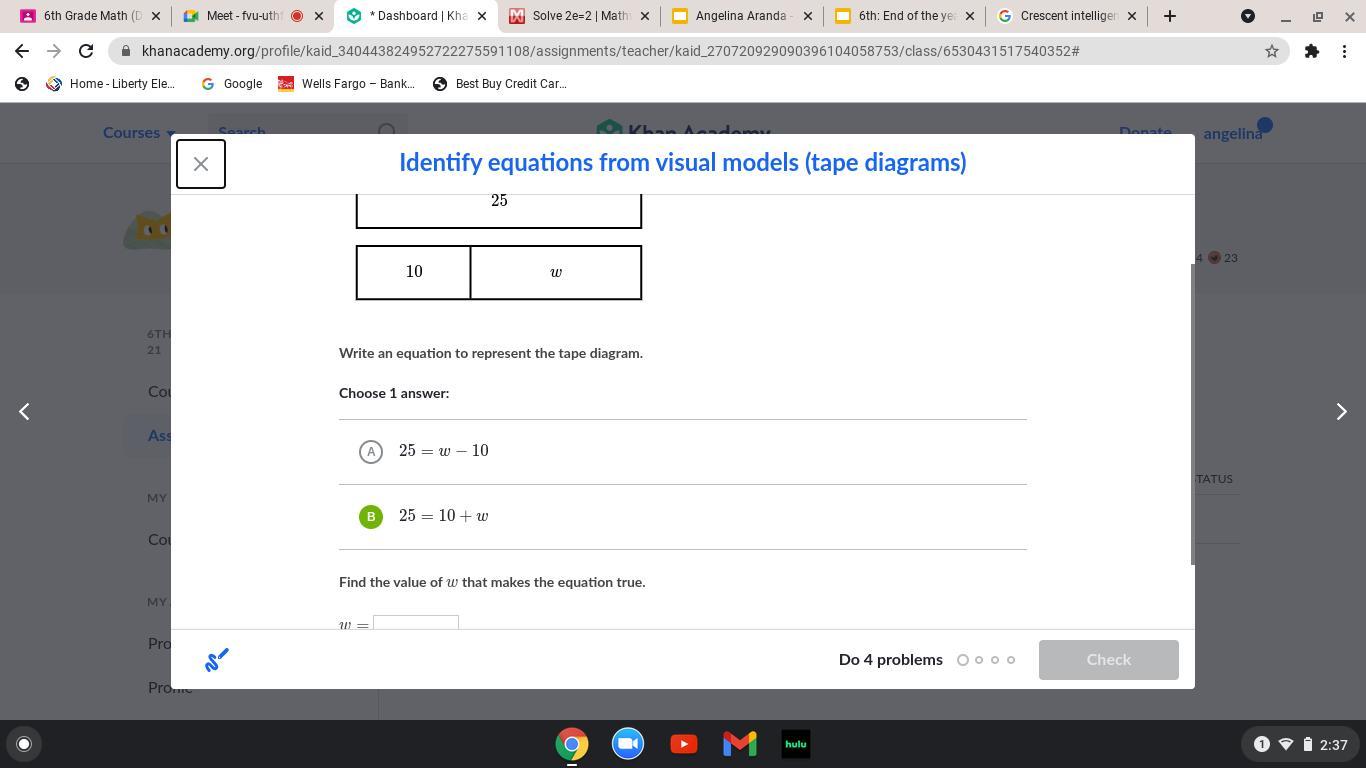Open Chrome from the shelf

[x=572, y=744]
